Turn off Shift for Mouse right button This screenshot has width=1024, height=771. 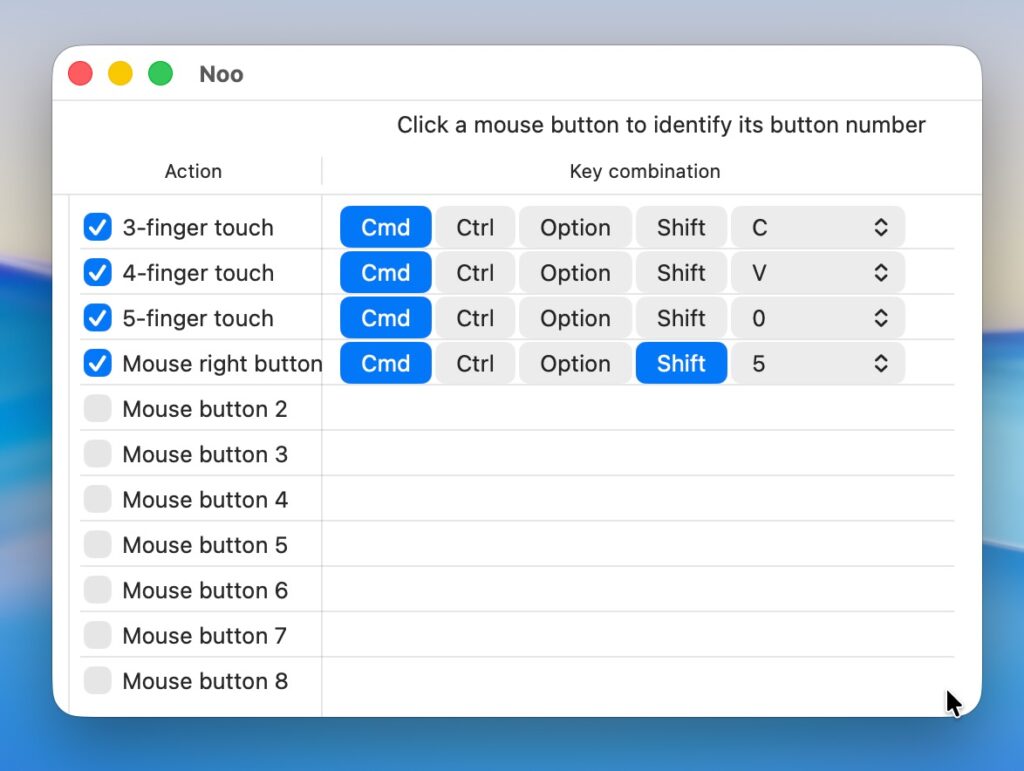point(681,364)
